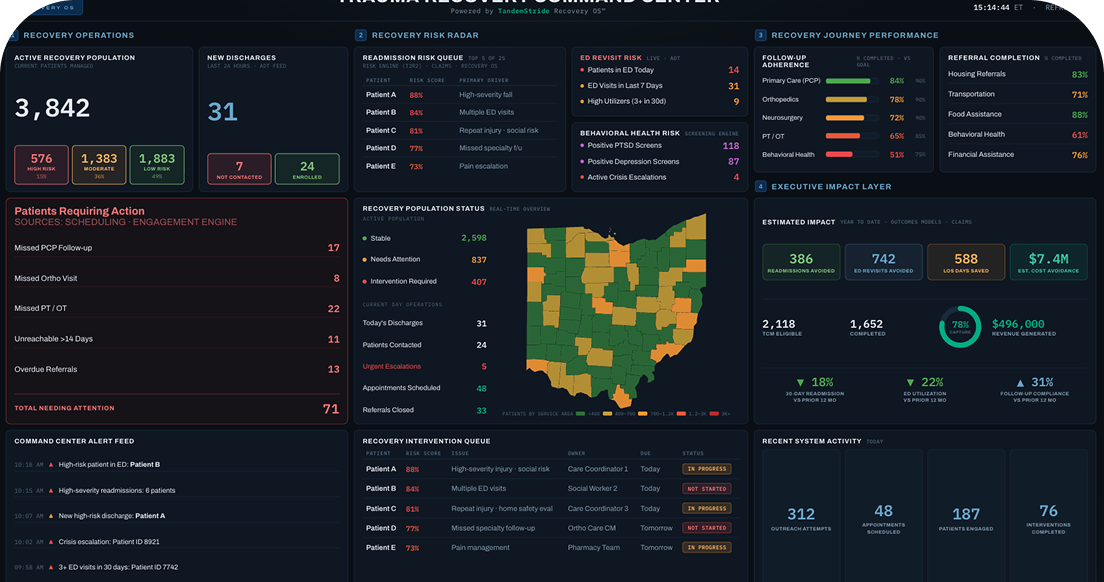The width and height of the screenshot is (1104, 582).
Task: Click the In Progress status badge for Patient A
Action: (707, 469)
